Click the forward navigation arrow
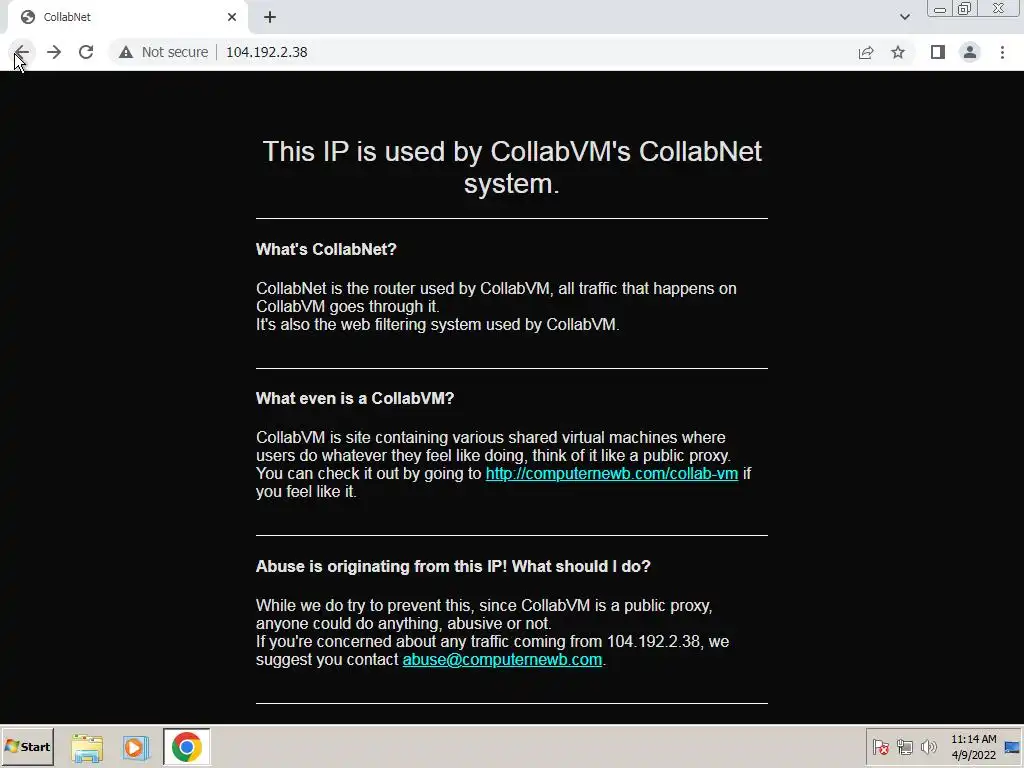 click(x=54, y=52)
